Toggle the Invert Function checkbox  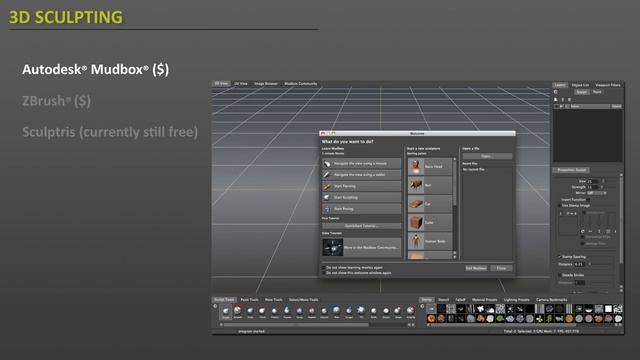click(588, 200)
